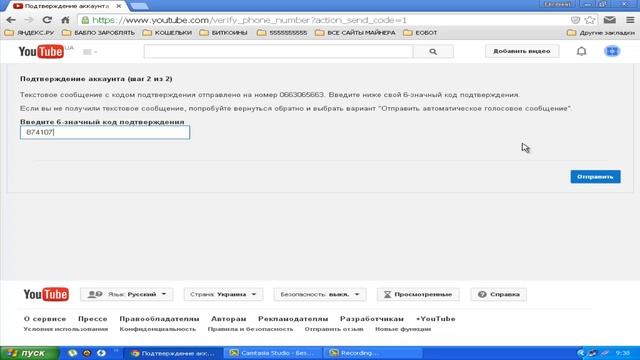The width and height of the screenshot is (640, 360).
Task: Click the browser forward arrow
Action: pos(29,20)
